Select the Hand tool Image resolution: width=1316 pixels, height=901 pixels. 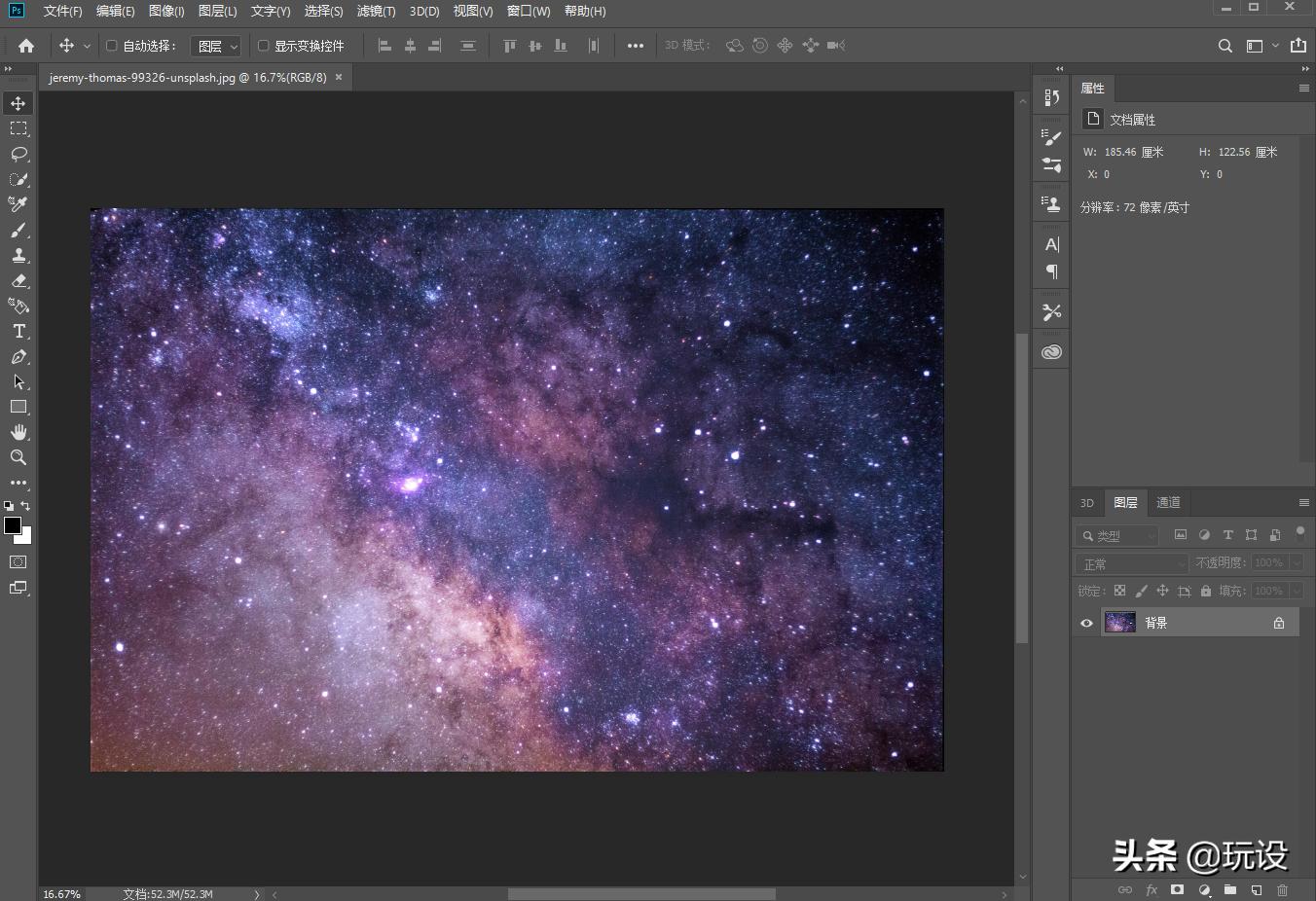18,432
